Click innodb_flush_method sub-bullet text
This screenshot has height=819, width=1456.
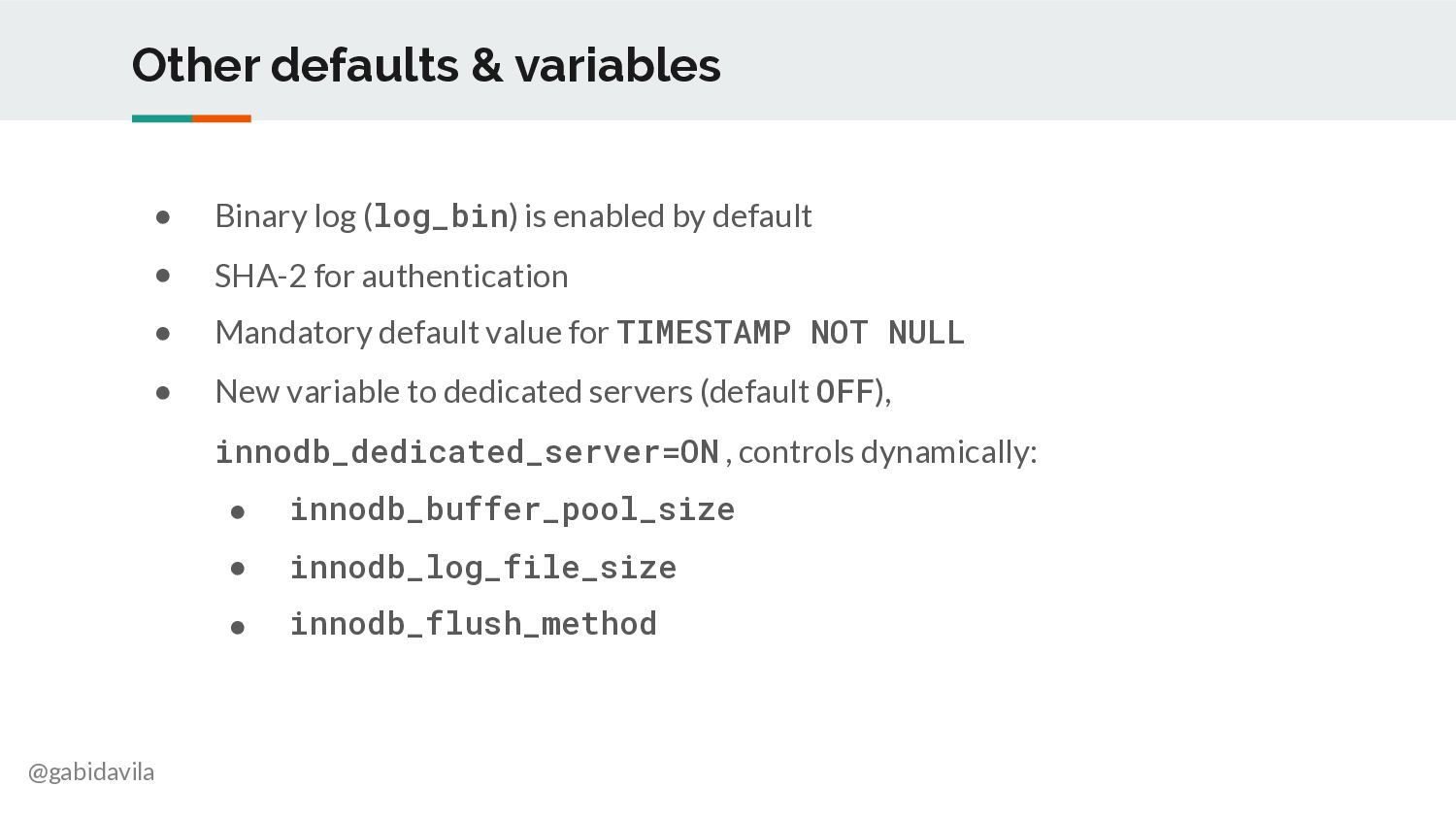click(x=474, y=624)
